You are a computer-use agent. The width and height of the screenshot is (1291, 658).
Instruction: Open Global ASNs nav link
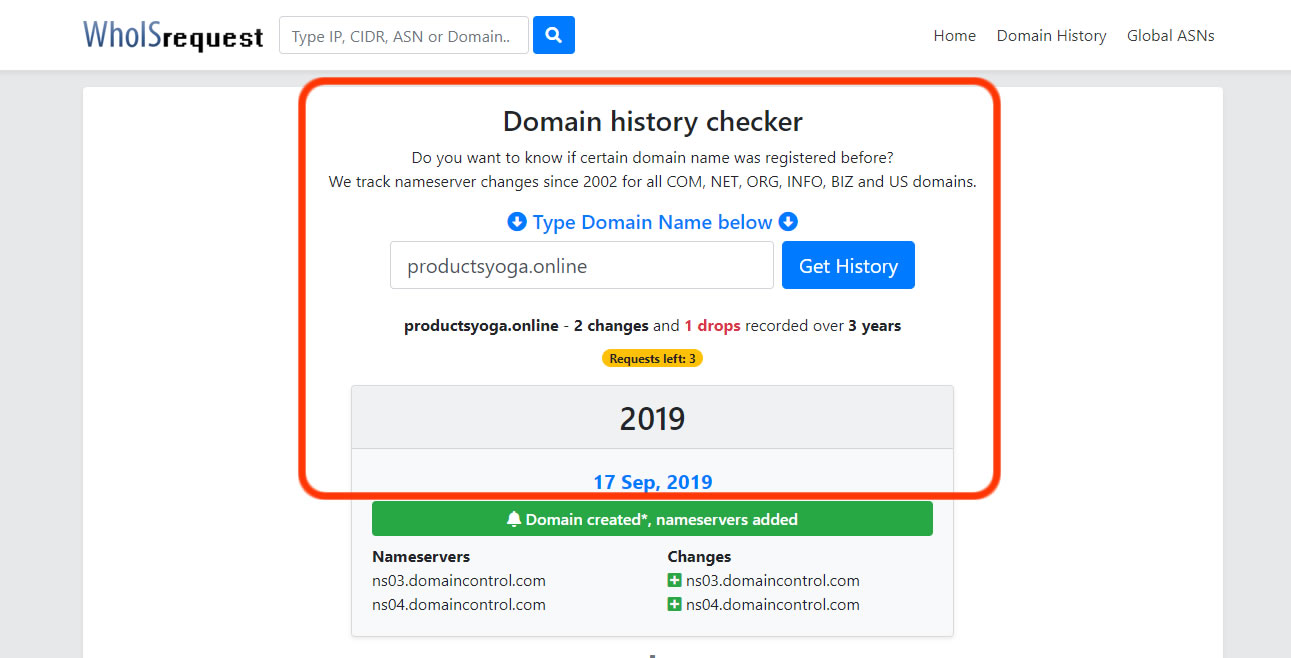pos(1171,36)
